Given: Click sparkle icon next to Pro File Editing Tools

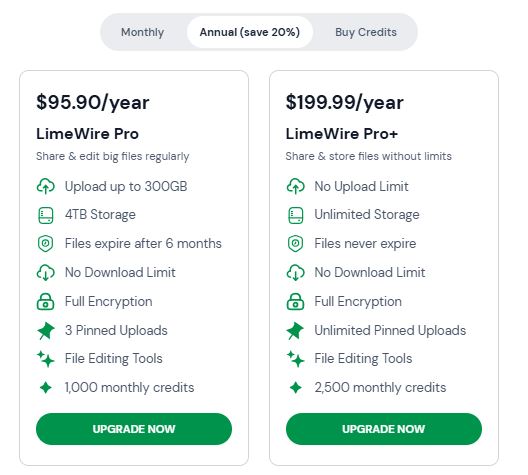Looking at the screenshot, I should pos(45,359).
